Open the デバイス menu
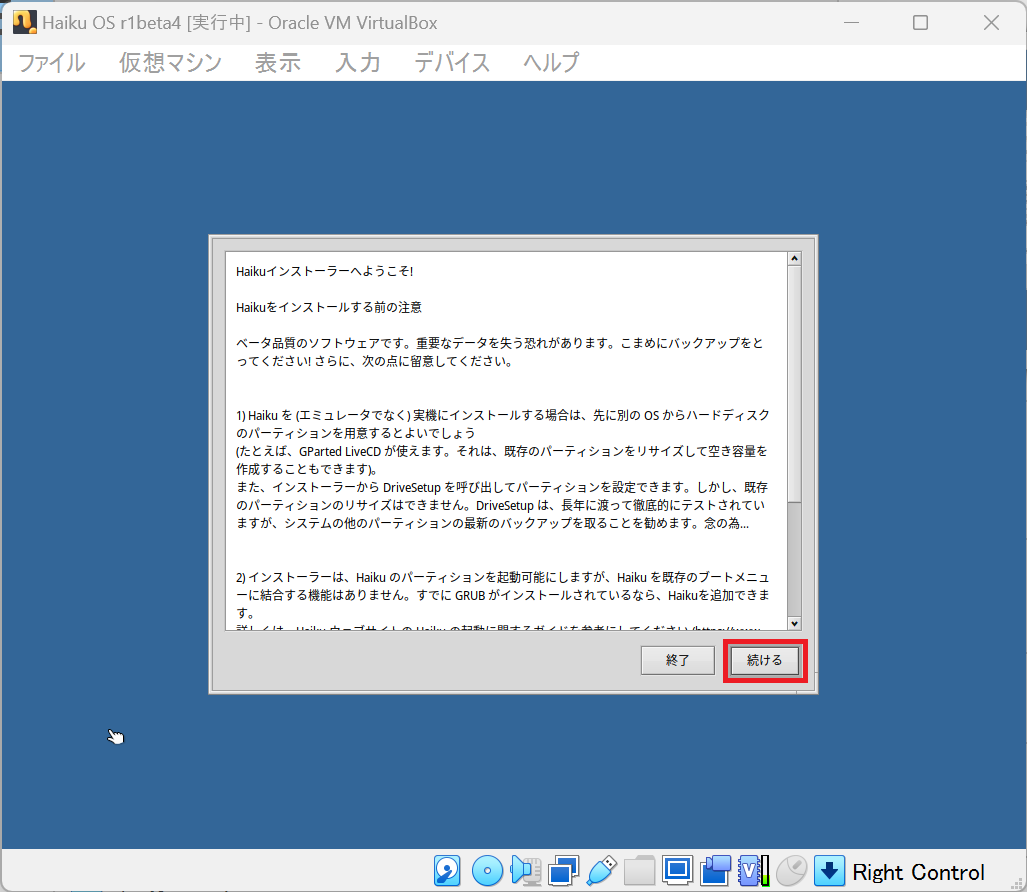The image size is (1027, 892). [x=452, y=63]
